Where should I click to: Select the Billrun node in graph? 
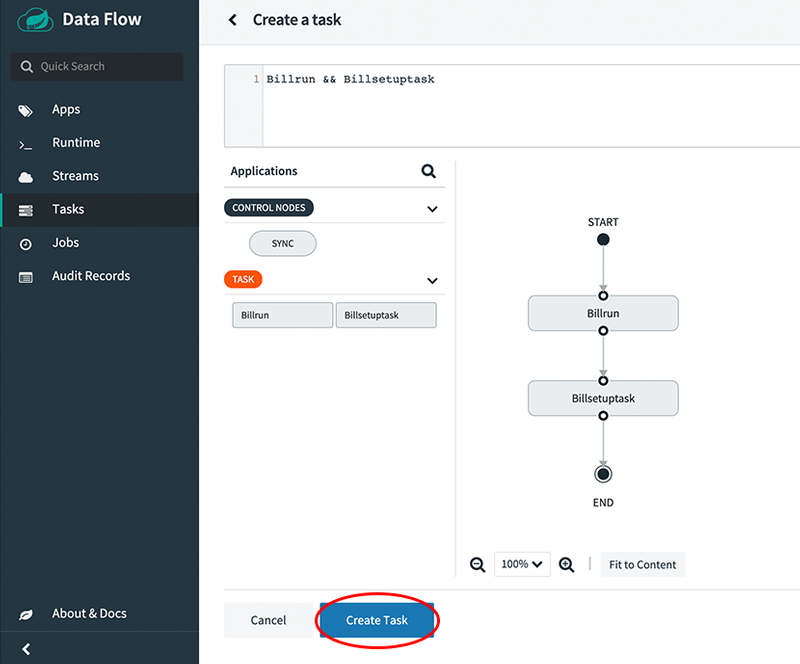pos(603,313)
